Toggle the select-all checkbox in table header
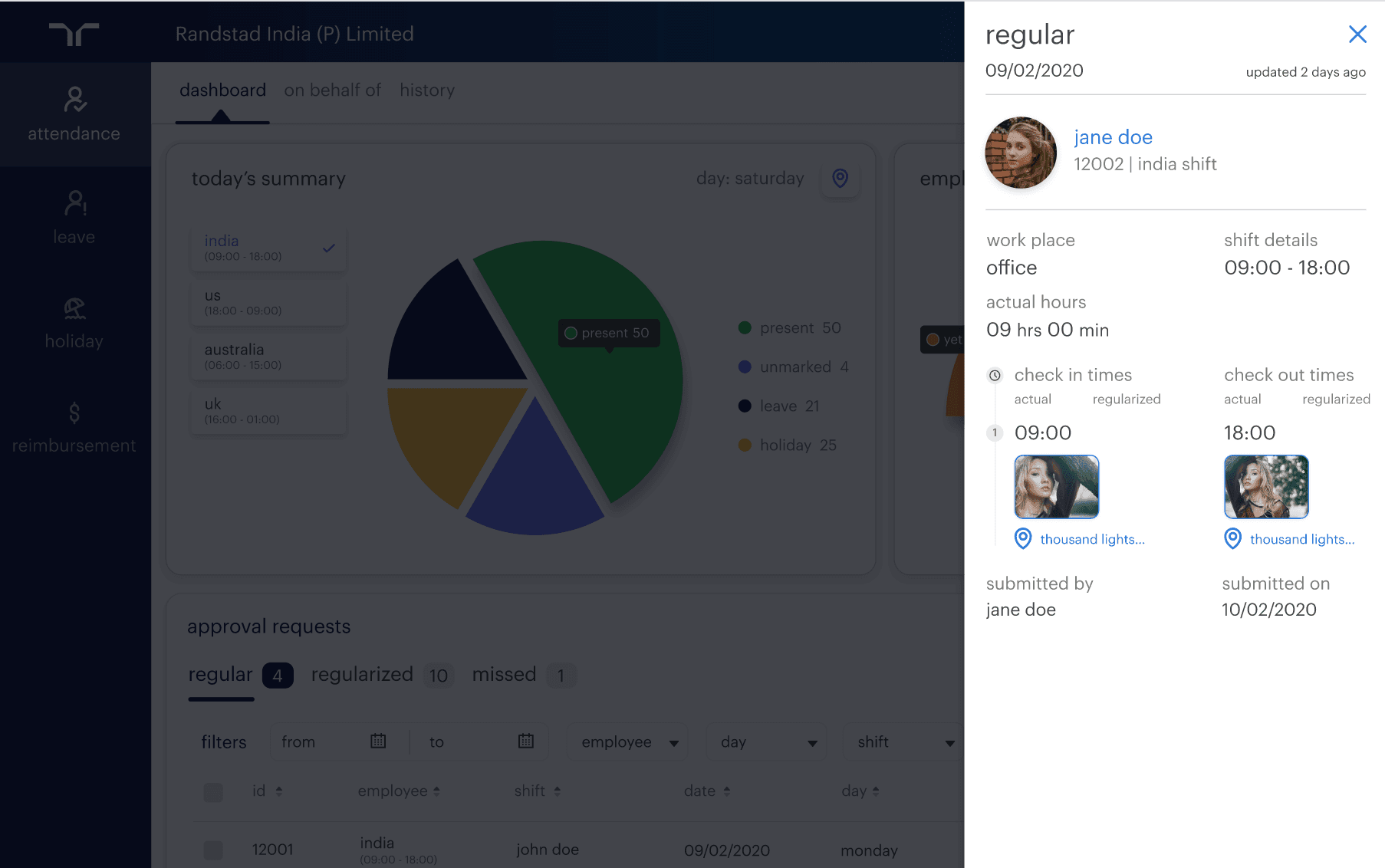This screenshot has width=1385, height=868. [x=213, y=792]
